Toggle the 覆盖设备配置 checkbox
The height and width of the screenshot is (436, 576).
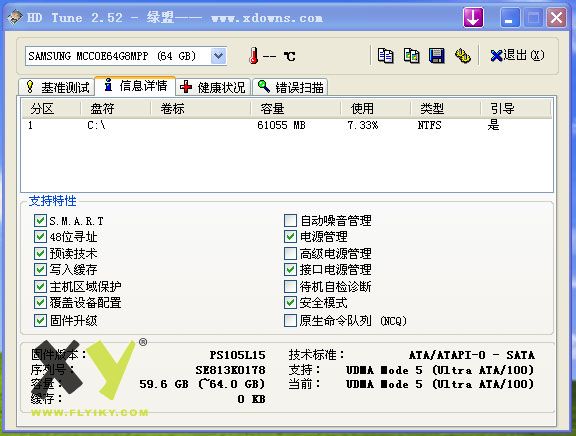tap(40, 302)
